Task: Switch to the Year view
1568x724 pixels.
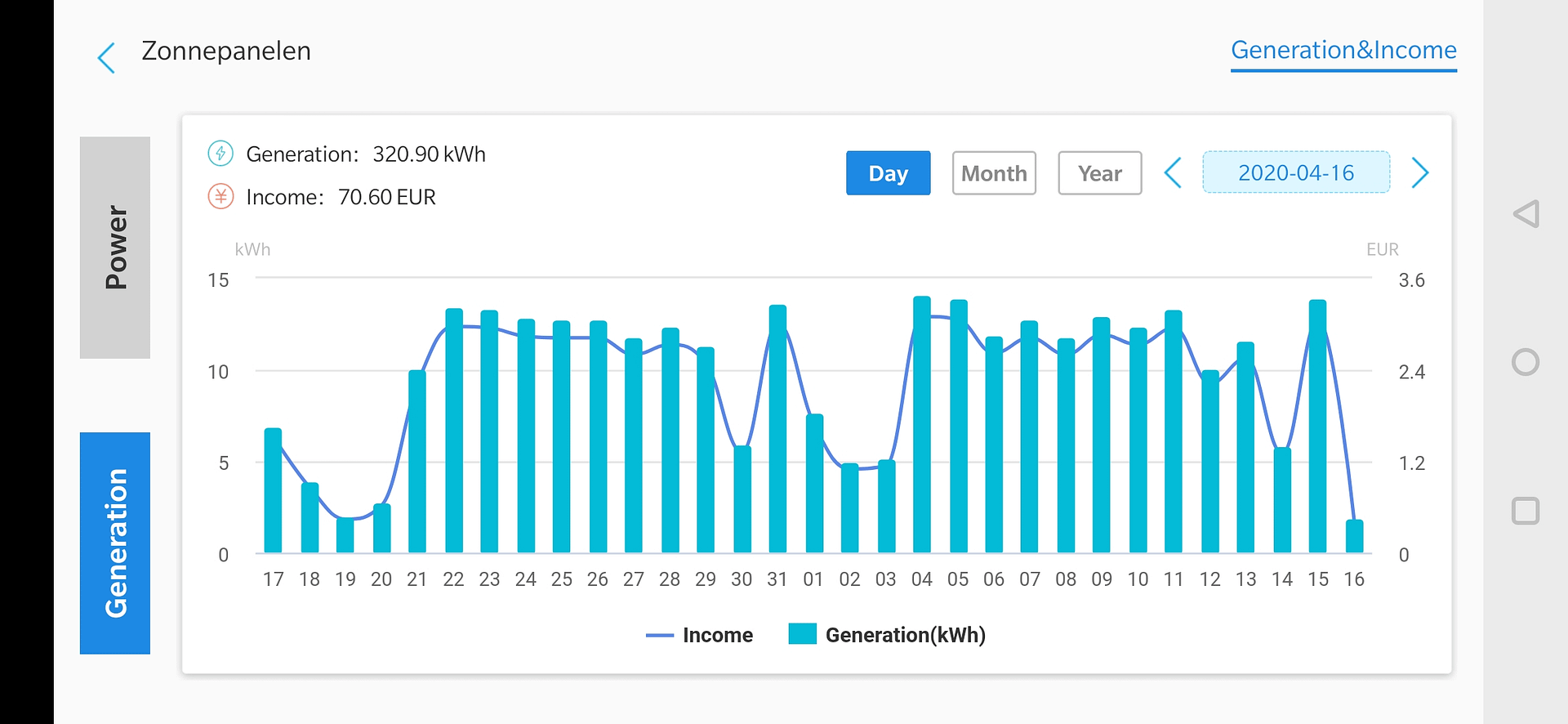Action: click(x=1100, y=173)
